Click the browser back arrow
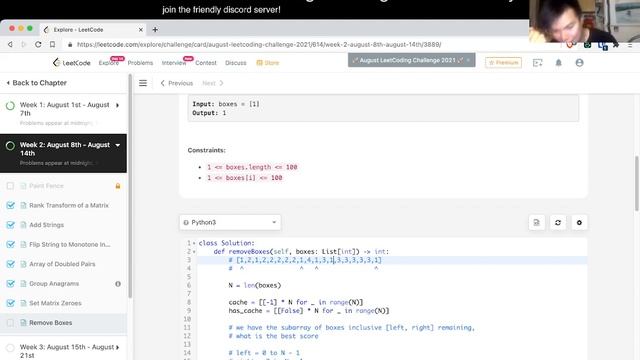Viewport: 640px width, 360px height. point(10,44)
